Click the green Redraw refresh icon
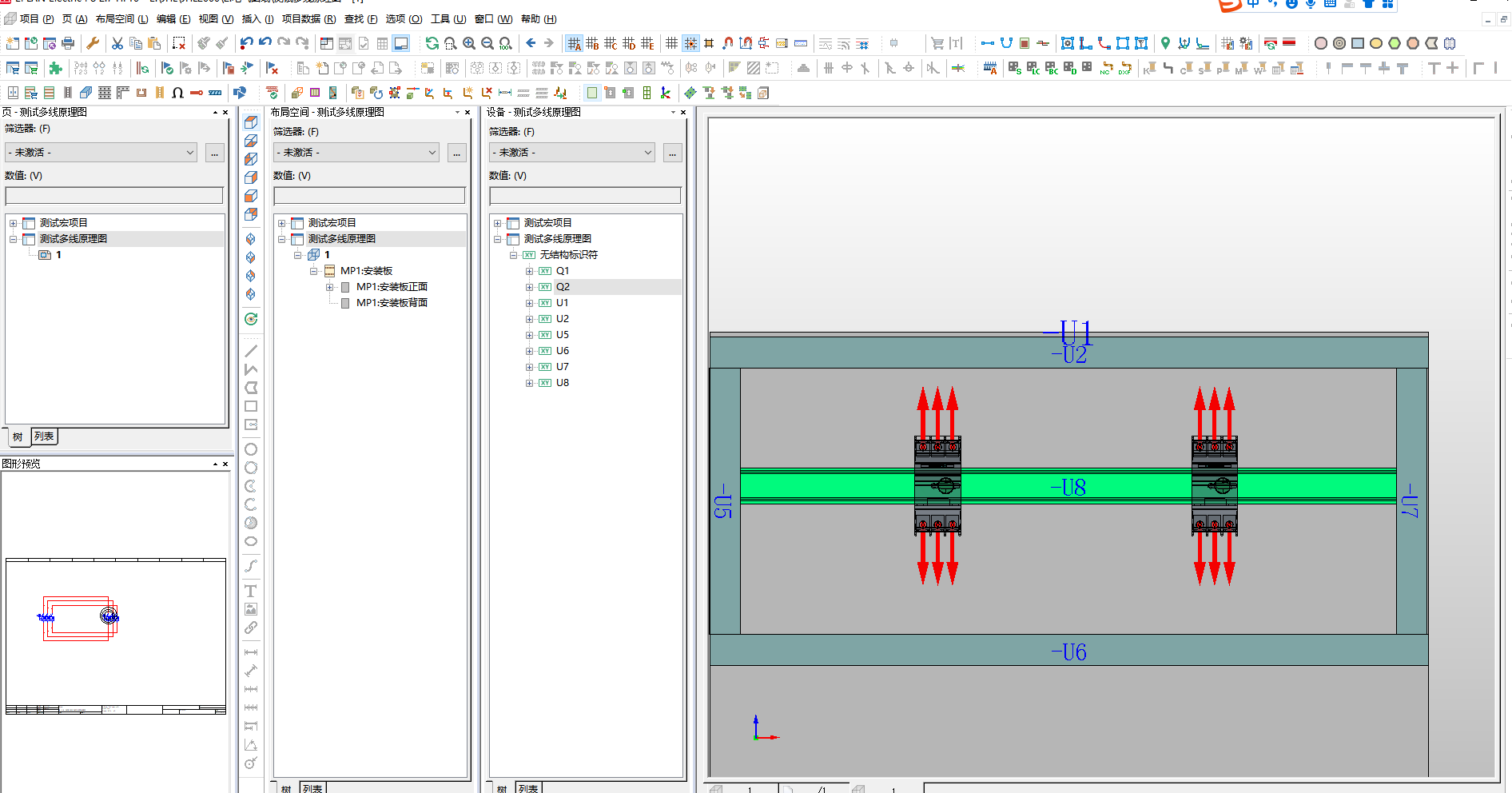This screenshot has height=793, width=1512. pyautogui.click(x=432, y=43)
